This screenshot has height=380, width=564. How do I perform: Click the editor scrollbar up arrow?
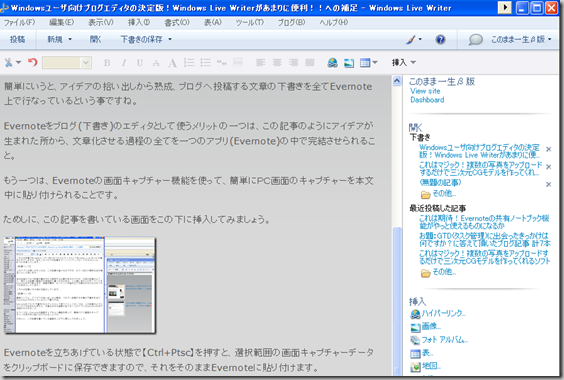(x=397, y=81)
